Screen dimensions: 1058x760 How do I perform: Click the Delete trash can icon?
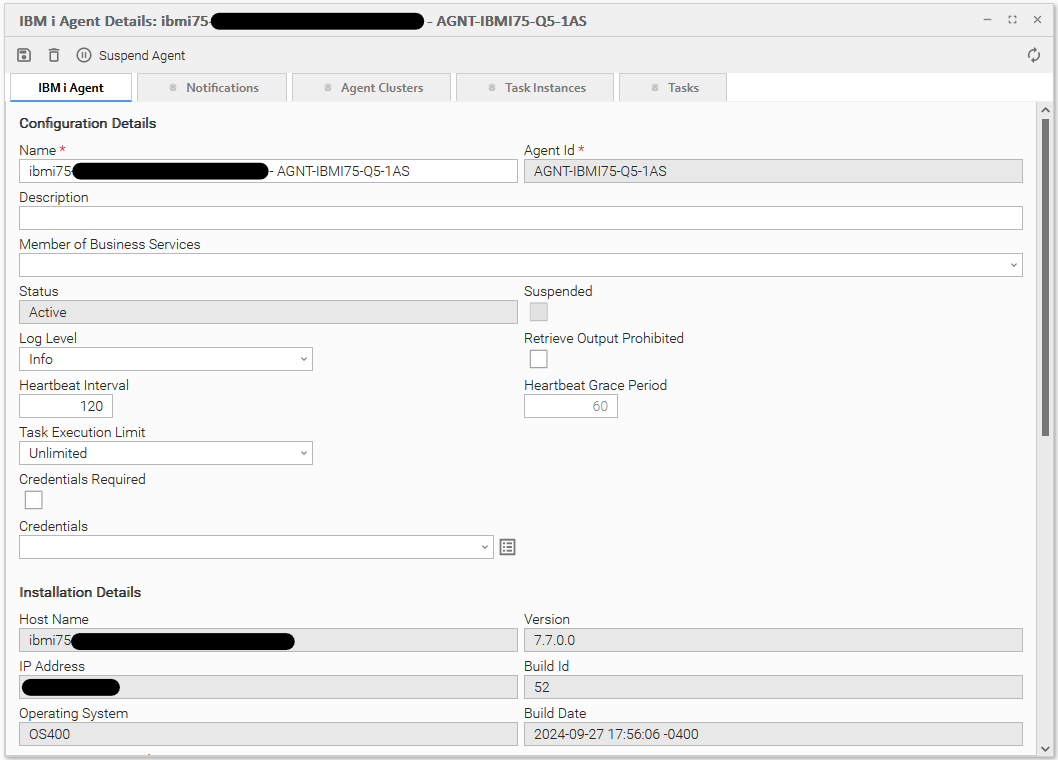coord(54,56)
